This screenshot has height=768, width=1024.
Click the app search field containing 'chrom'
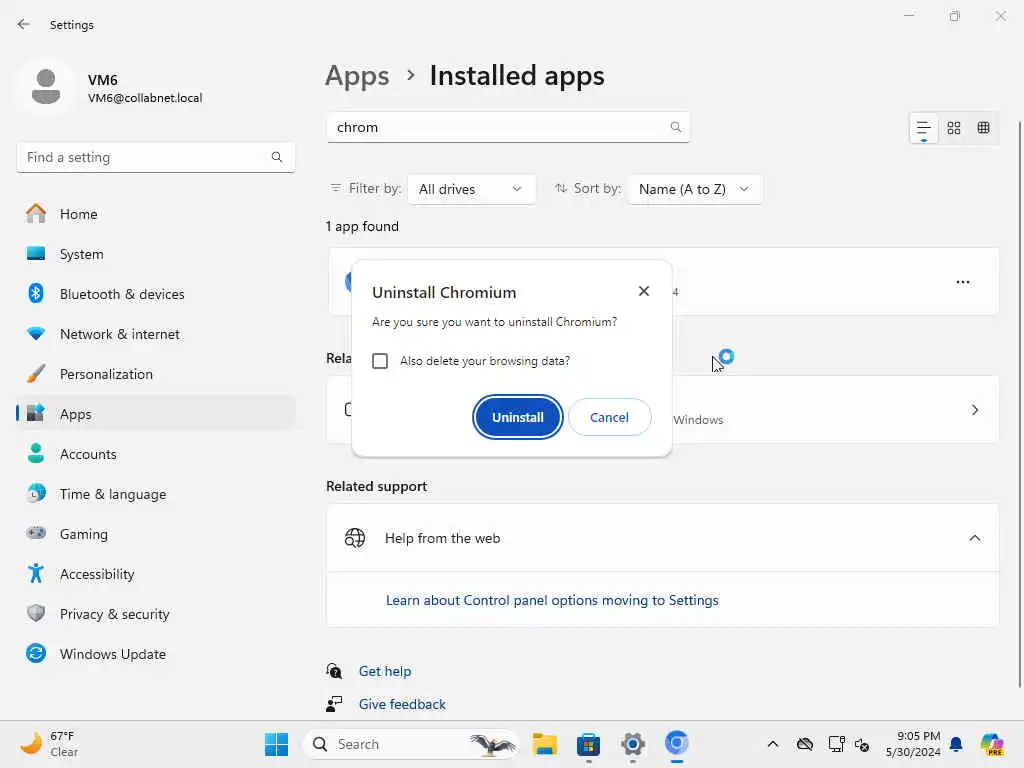coord(507,127)
